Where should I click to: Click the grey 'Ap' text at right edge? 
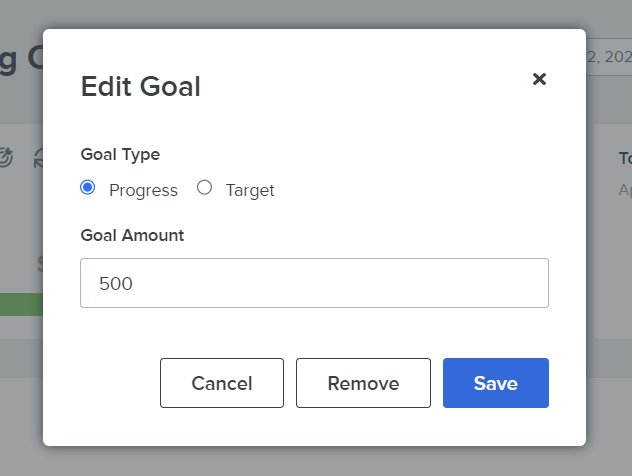625,189
